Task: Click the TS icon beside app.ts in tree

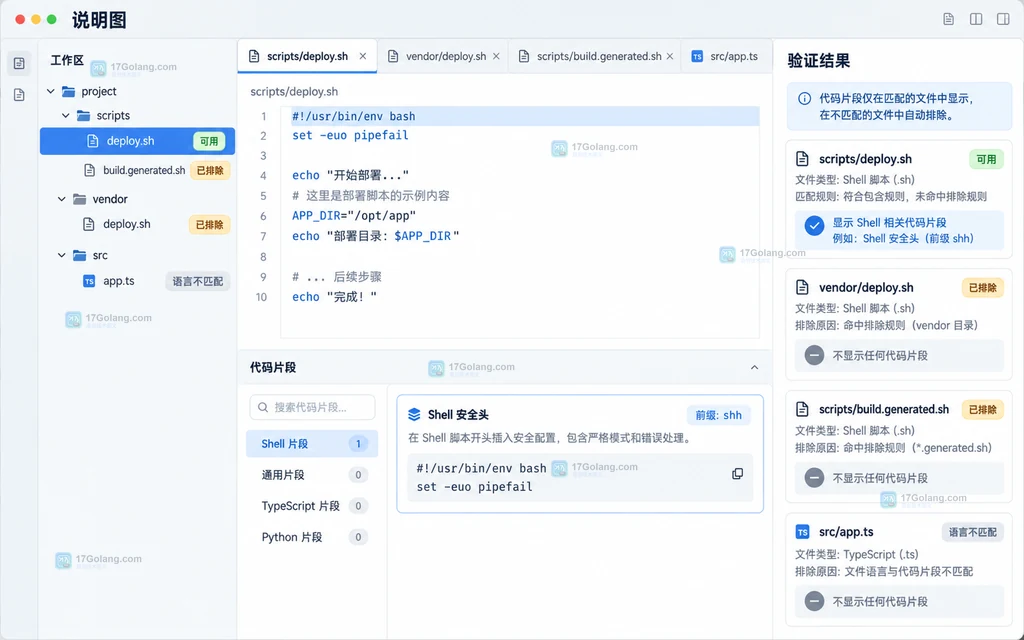Action: point(89,281)
